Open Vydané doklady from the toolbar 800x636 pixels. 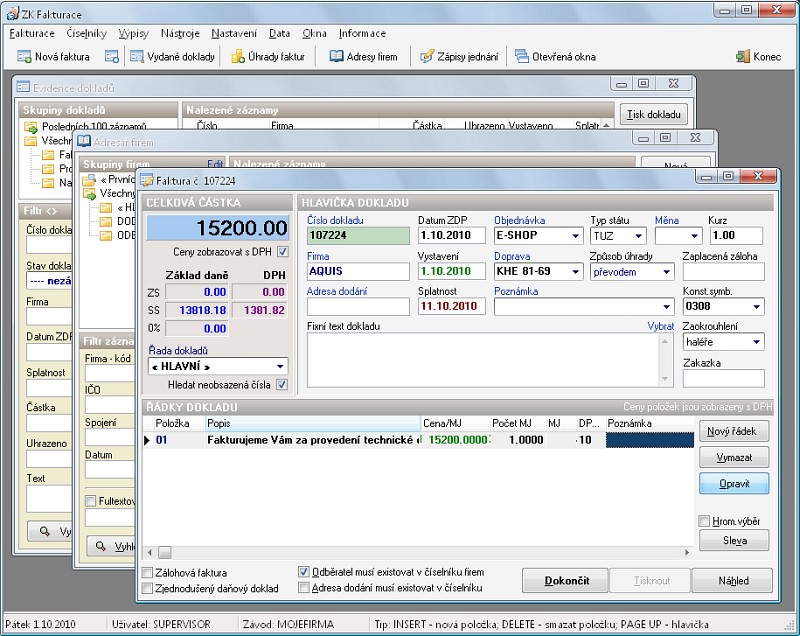137,56
